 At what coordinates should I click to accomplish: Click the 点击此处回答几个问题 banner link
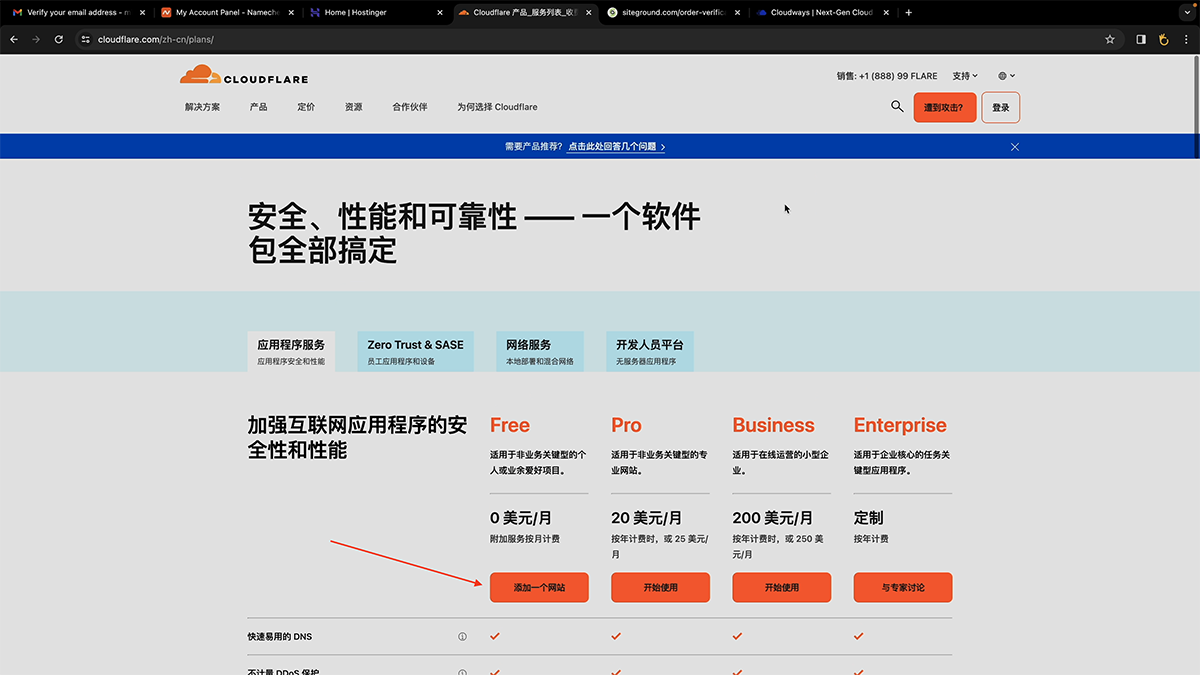[x=616, y=147]
